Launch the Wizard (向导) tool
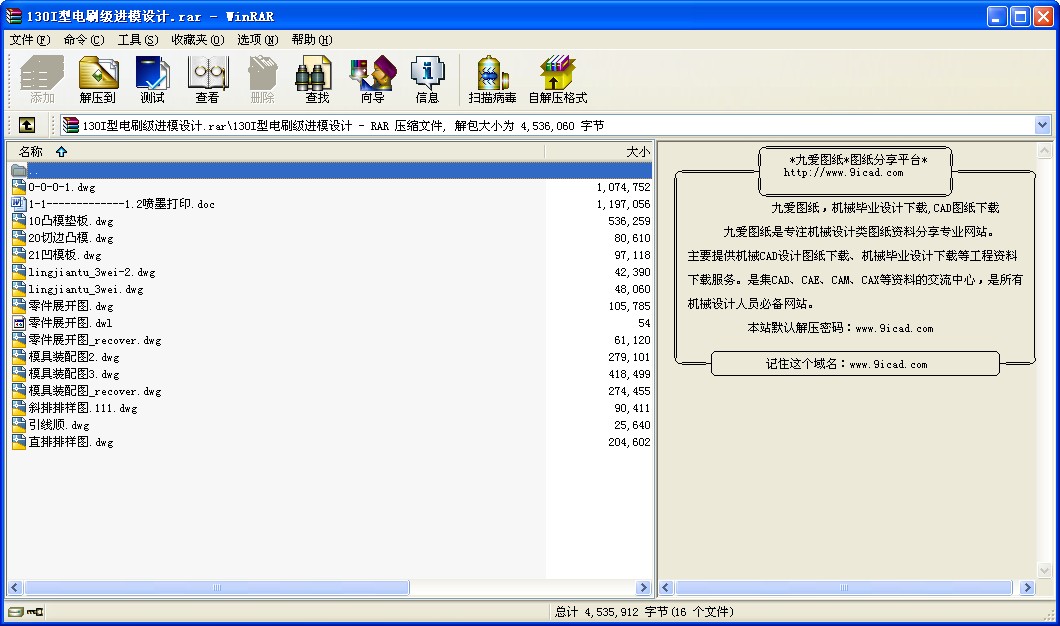This screenshot has width=1060, height=626. click(372, 79)
